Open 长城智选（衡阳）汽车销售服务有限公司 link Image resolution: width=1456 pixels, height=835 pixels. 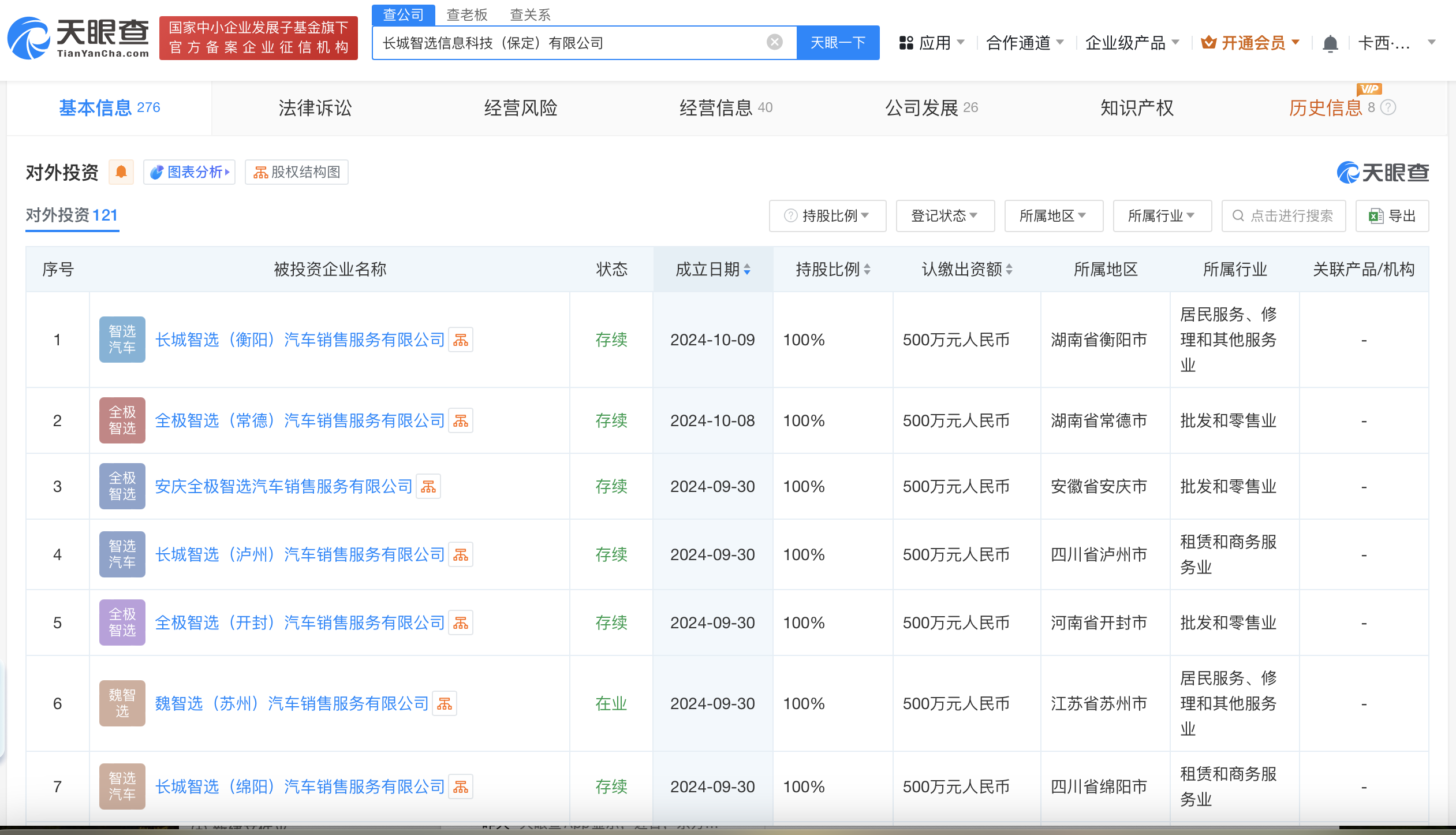pos(300,340)
